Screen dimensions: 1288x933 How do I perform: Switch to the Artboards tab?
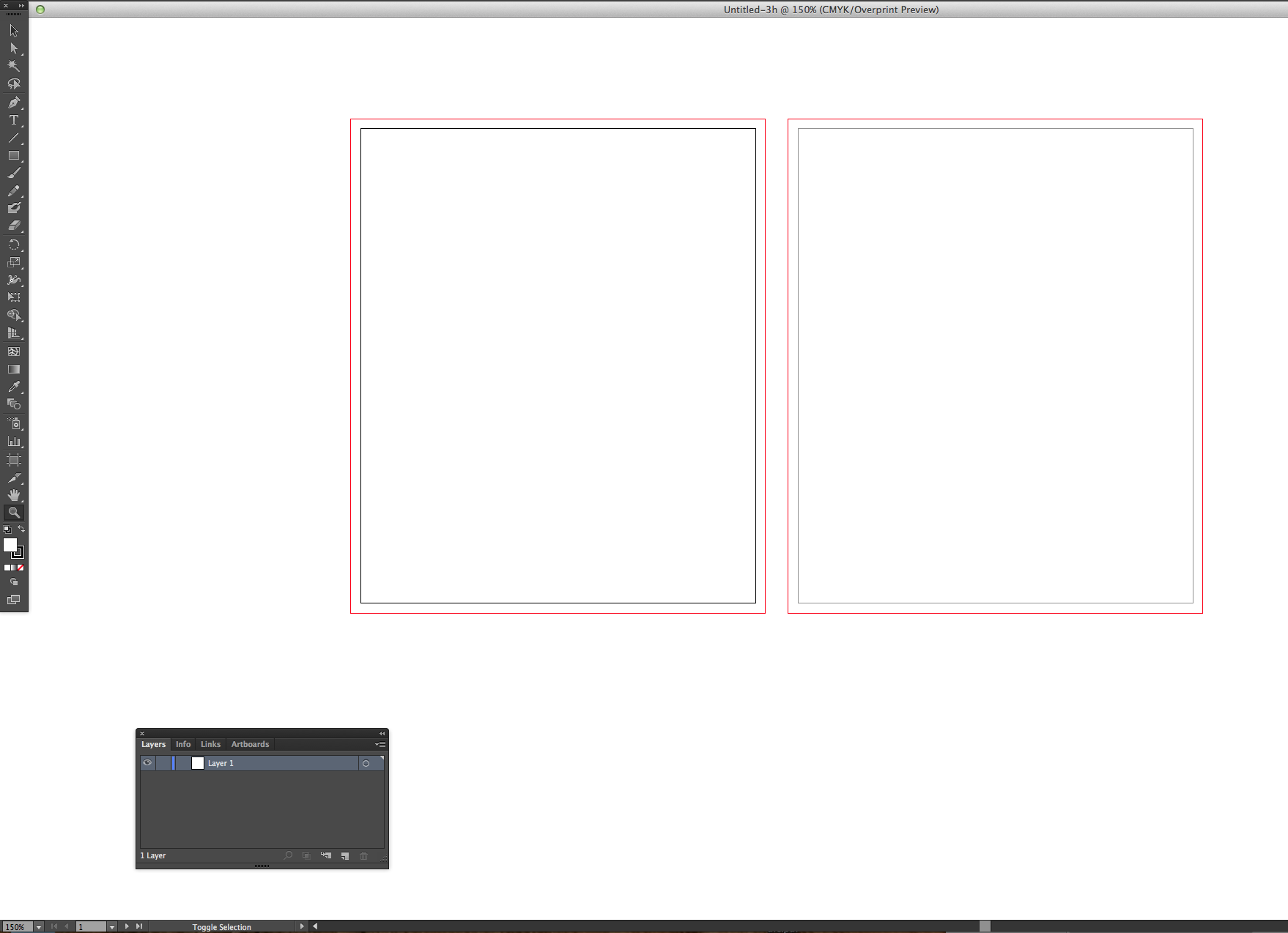point(250,744)
